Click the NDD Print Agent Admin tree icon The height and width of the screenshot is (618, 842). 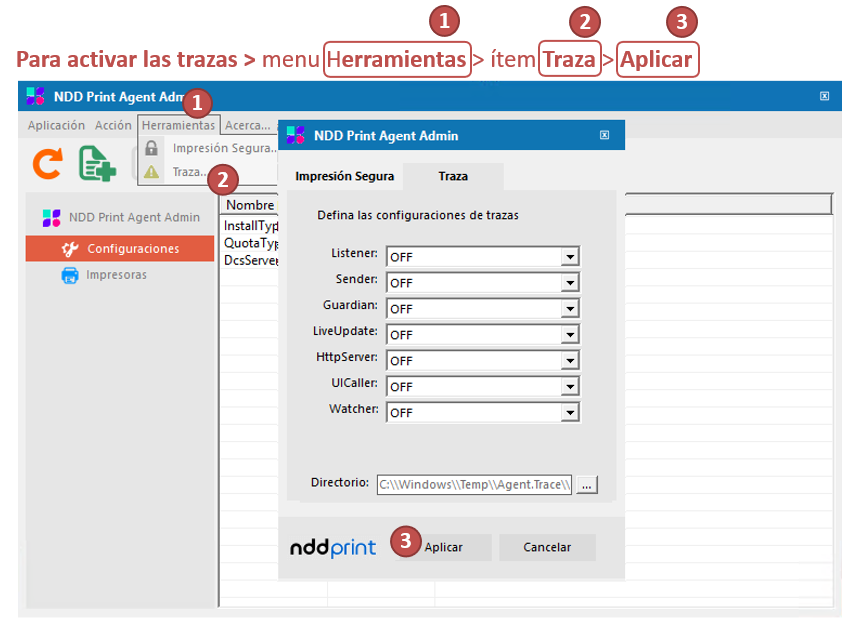pos(52,217)
